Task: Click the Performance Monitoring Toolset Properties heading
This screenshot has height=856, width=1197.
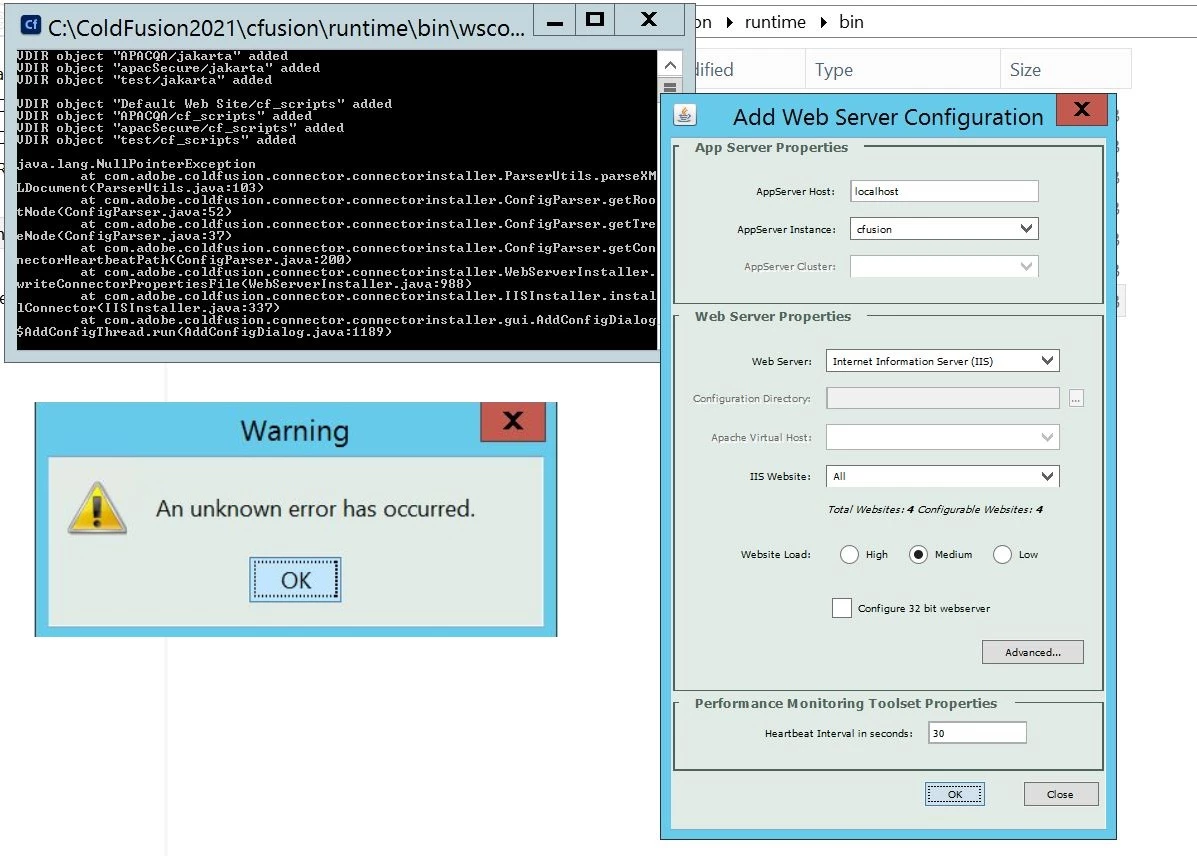Action: tap(845, 703)
